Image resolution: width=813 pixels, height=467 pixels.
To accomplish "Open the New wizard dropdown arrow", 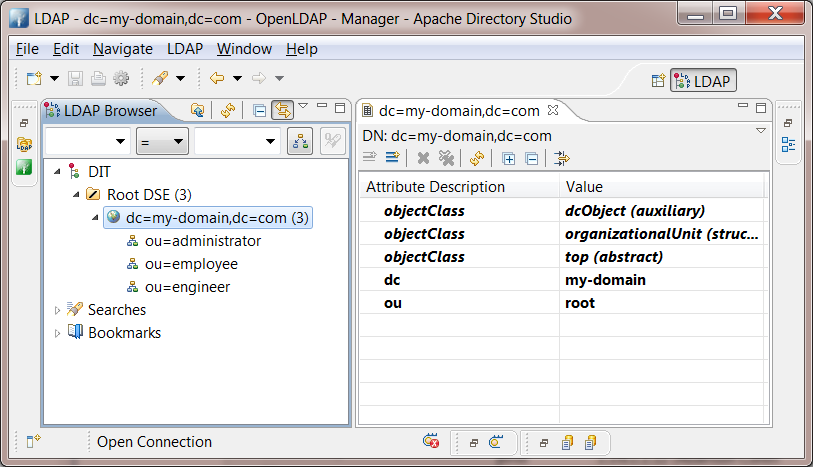I will tap(54, 79).
